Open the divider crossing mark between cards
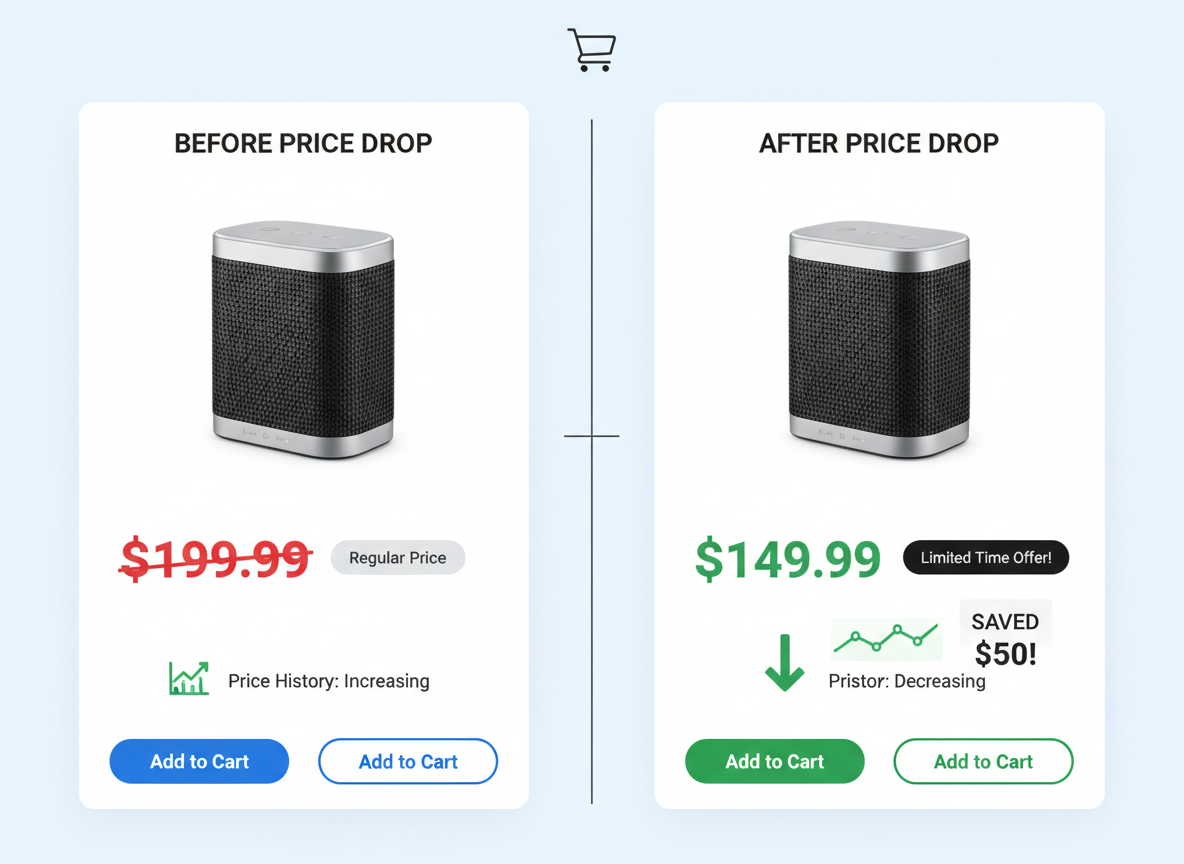 coord(592,436)
